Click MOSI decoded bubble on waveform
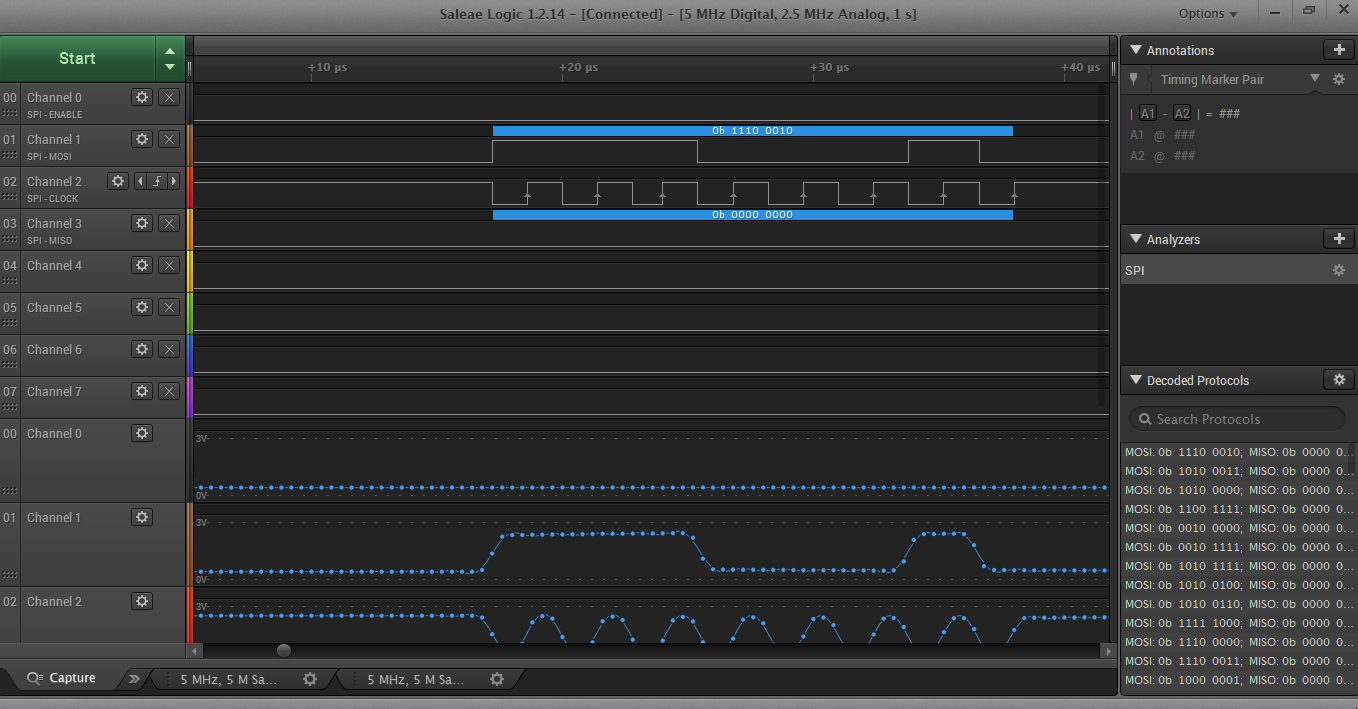Viewport: 1358px width, 709px height. click(x=752, y=130)
